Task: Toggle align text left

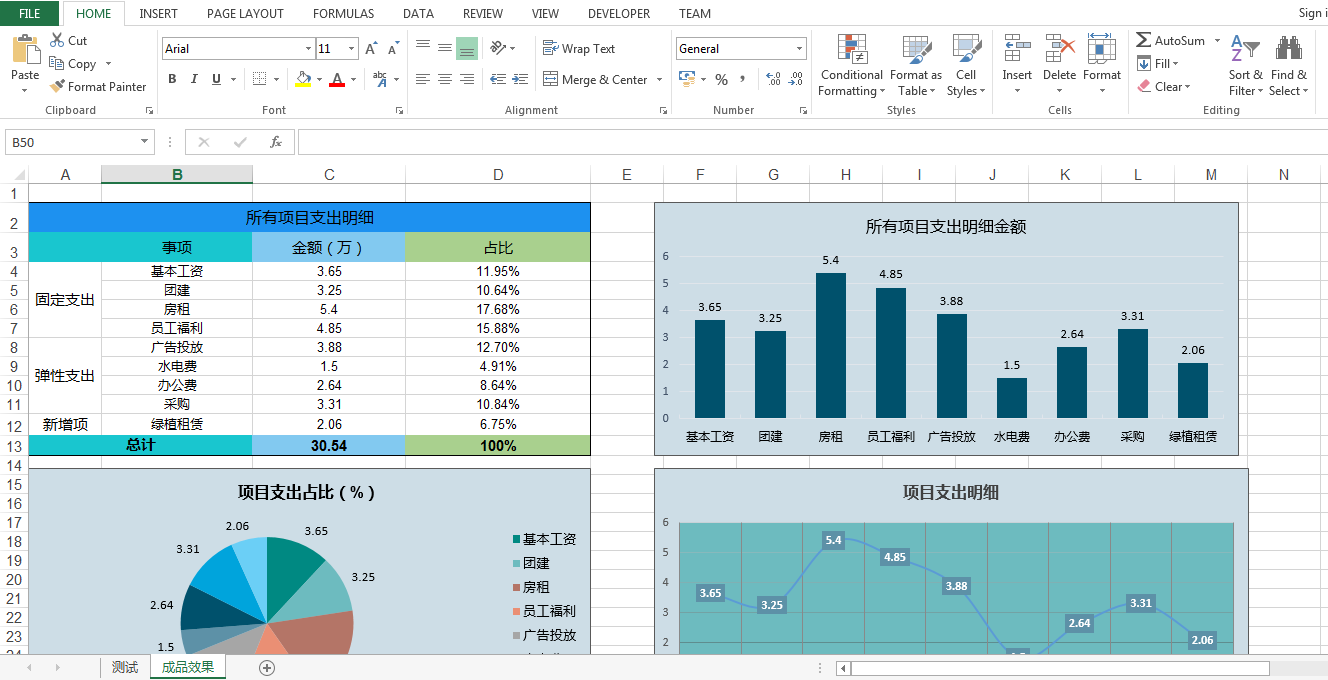Action: [x=423, y=79]
